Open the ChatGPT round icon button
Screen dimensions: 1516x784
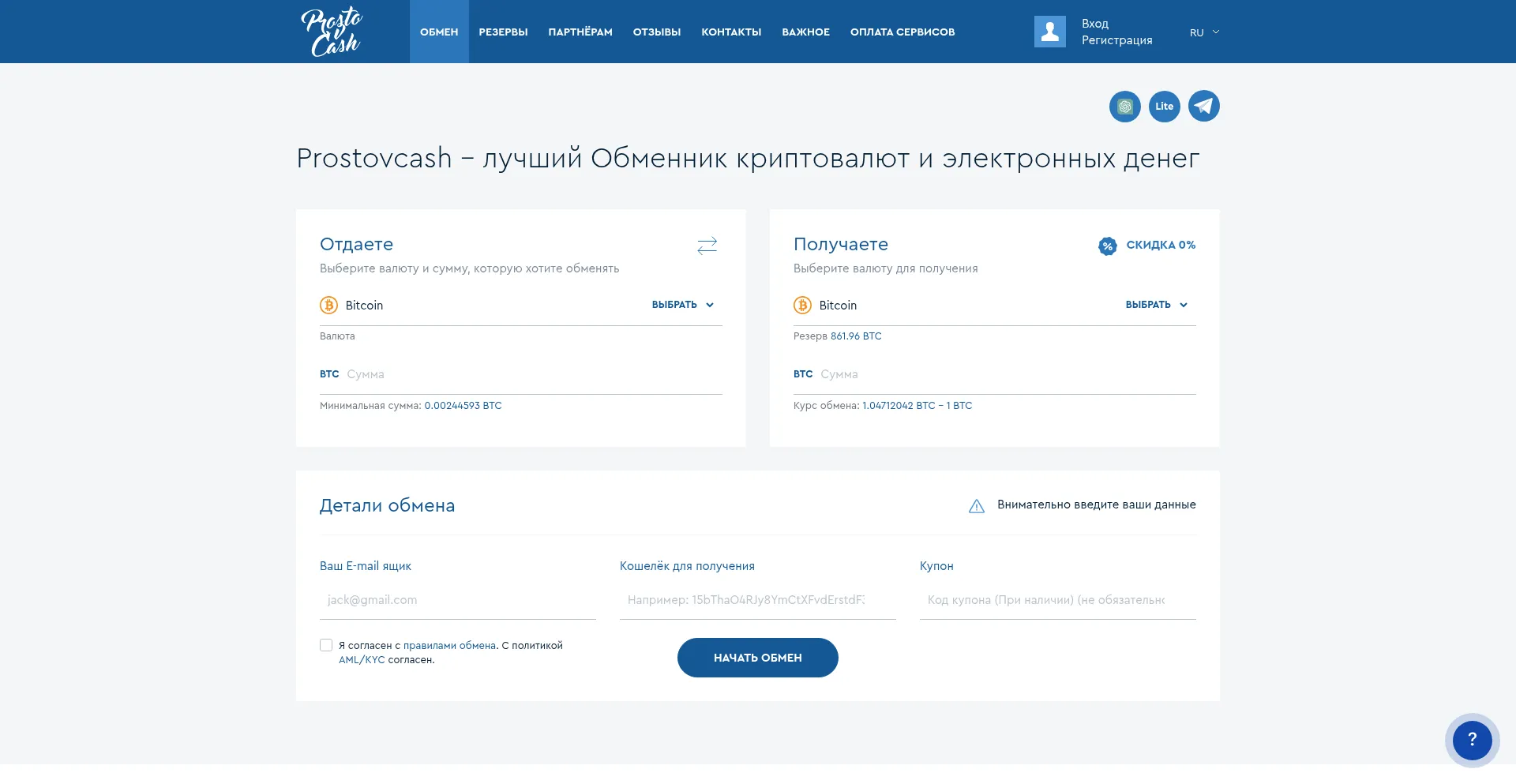(1125, 106)
